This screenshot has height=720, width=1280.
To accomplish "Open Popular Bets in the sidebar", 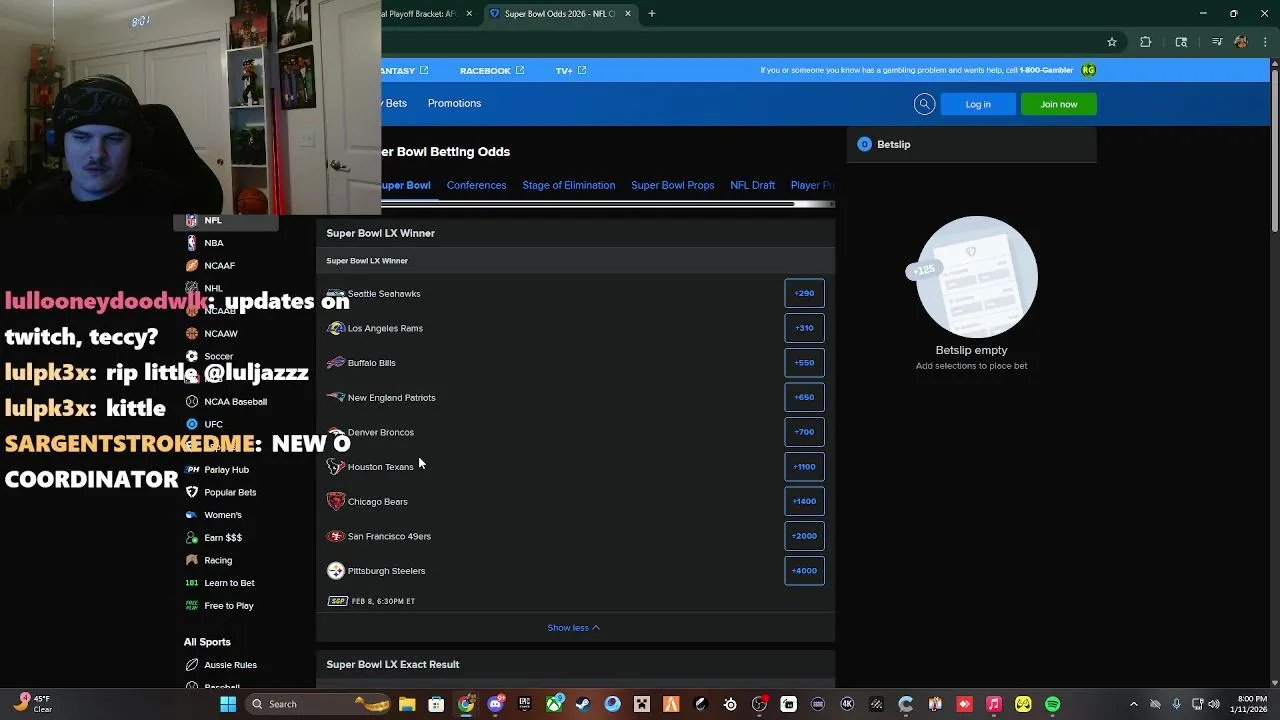I will pos(230,492).
